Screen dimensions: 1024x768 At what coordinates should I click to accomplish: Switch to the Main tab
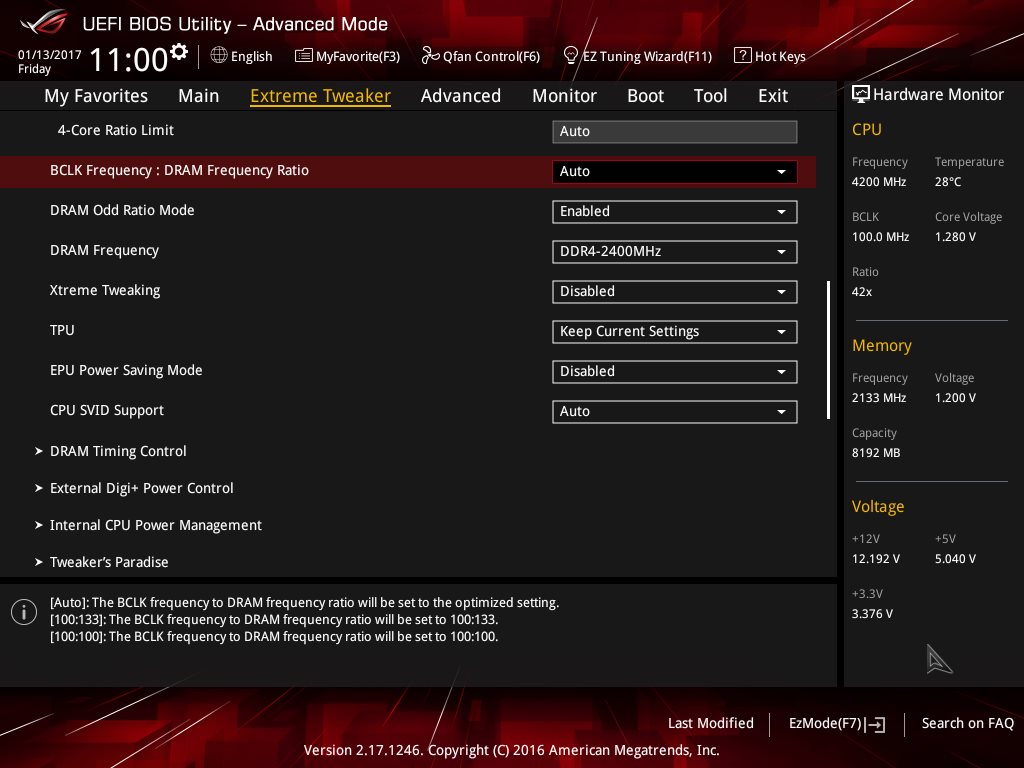(x=199, y=96)
